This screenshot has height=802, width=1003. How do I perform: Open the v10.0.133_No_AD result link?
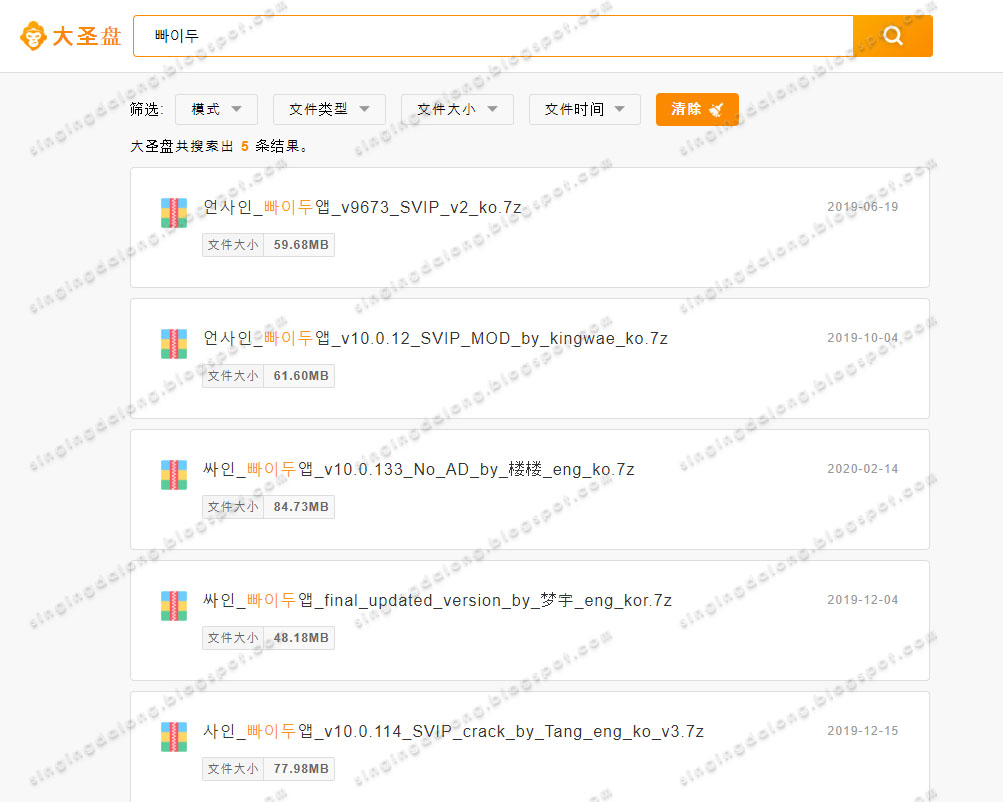pyautogui.click(x=418, y=469)
